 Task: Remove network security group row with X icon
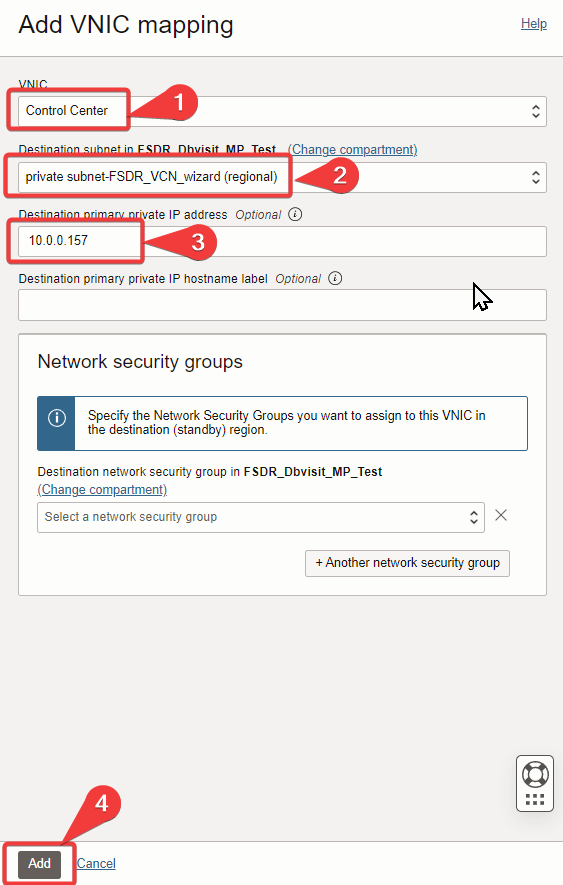pyautogui.click(x=501, y=515)
